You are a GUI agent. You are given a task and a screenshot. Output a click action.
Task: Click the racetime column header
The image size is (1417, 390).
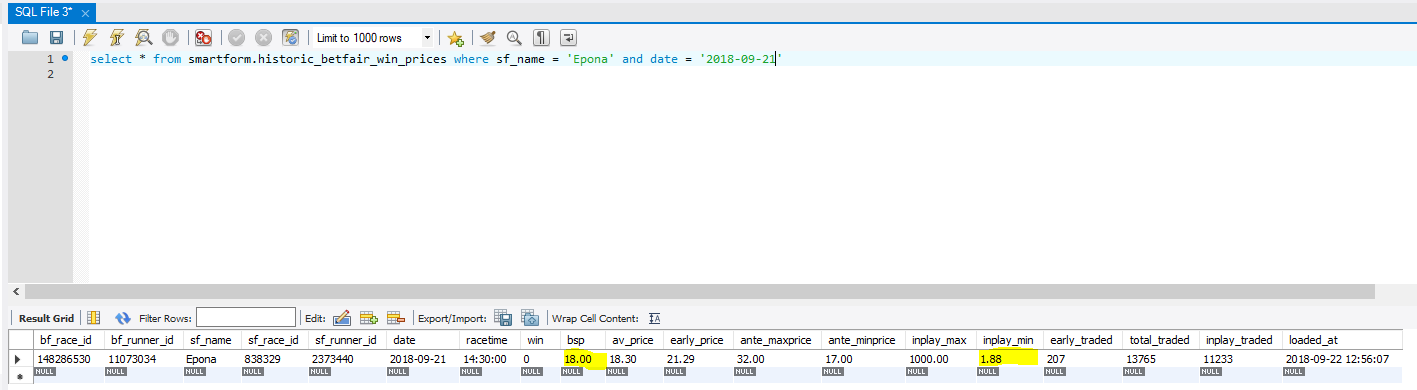pyautogui.click(x=490, y=340)
